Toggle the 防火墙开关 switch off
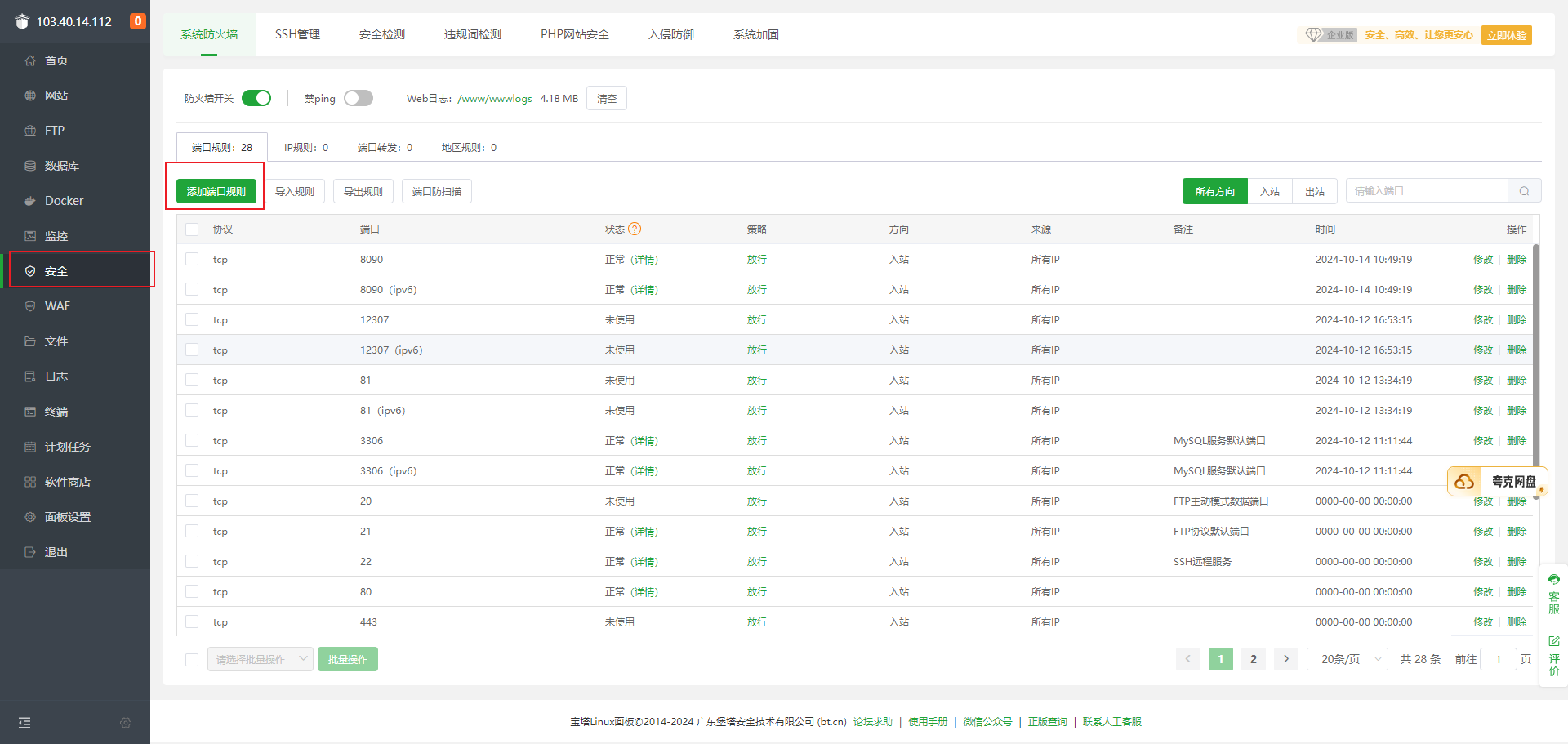1568x744 pixels. click(x=256, y=98)
